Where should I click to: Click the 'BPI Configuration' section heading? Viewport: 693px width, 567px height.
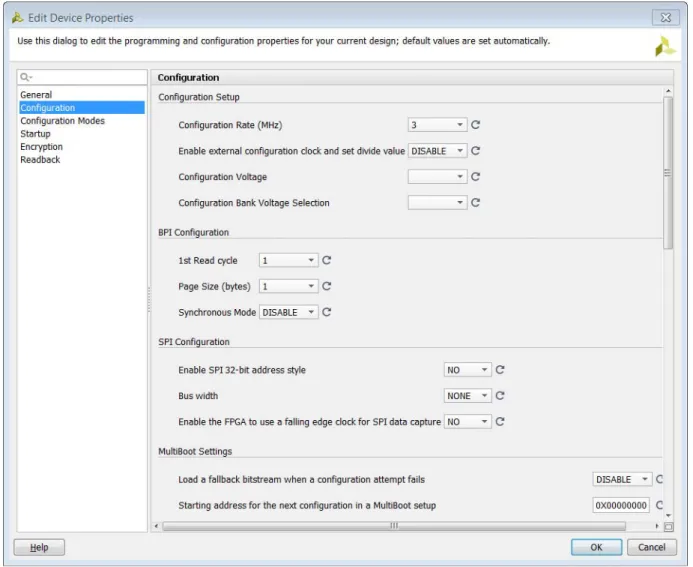tap(194, 232)
